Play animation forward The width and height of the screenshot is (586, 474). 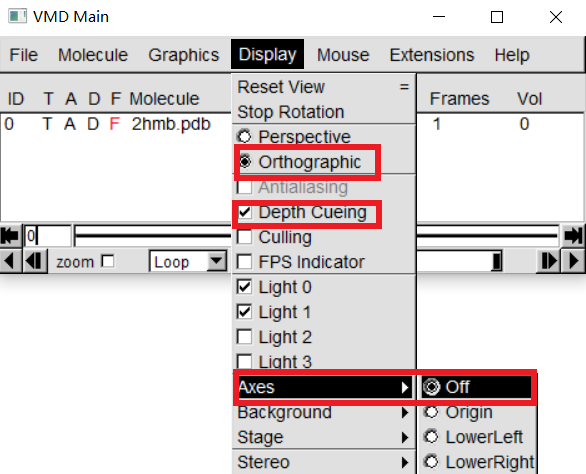(572, 261)
